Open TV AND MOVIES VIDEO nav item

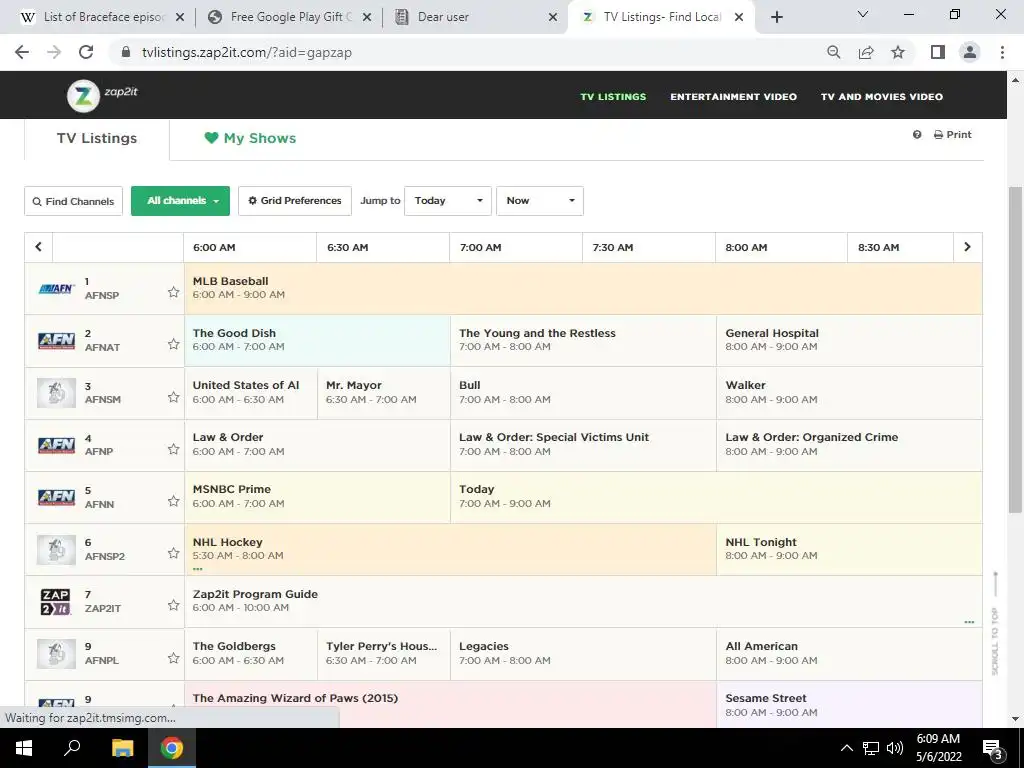point(882,97)
